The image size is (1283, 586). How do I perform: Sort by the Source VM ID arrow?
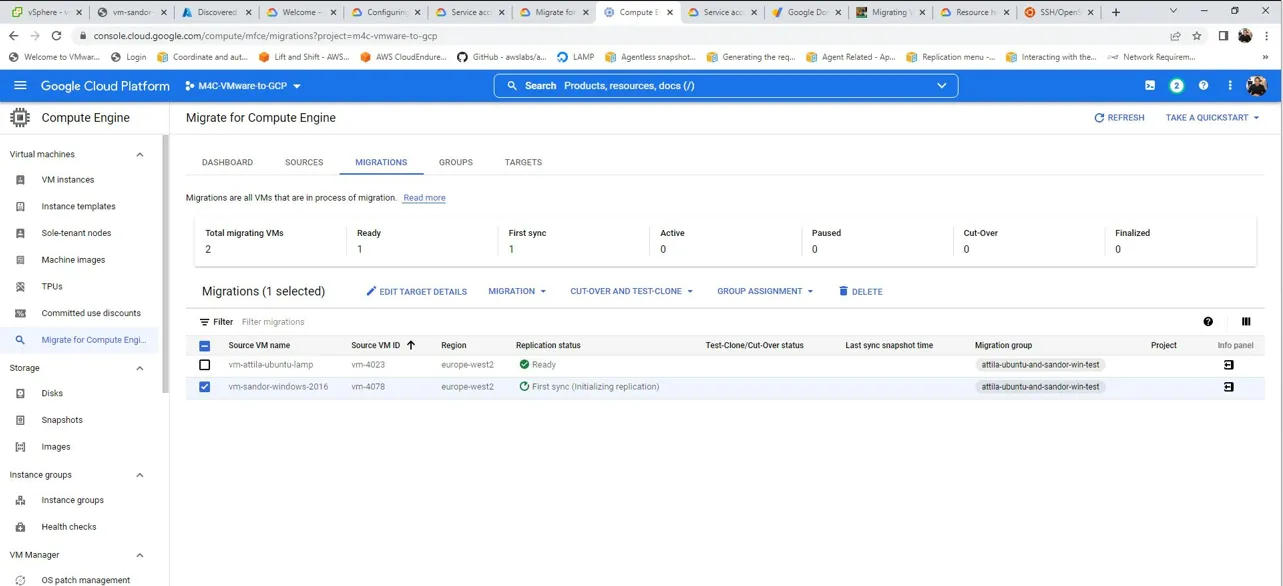[x=411, y=345]
